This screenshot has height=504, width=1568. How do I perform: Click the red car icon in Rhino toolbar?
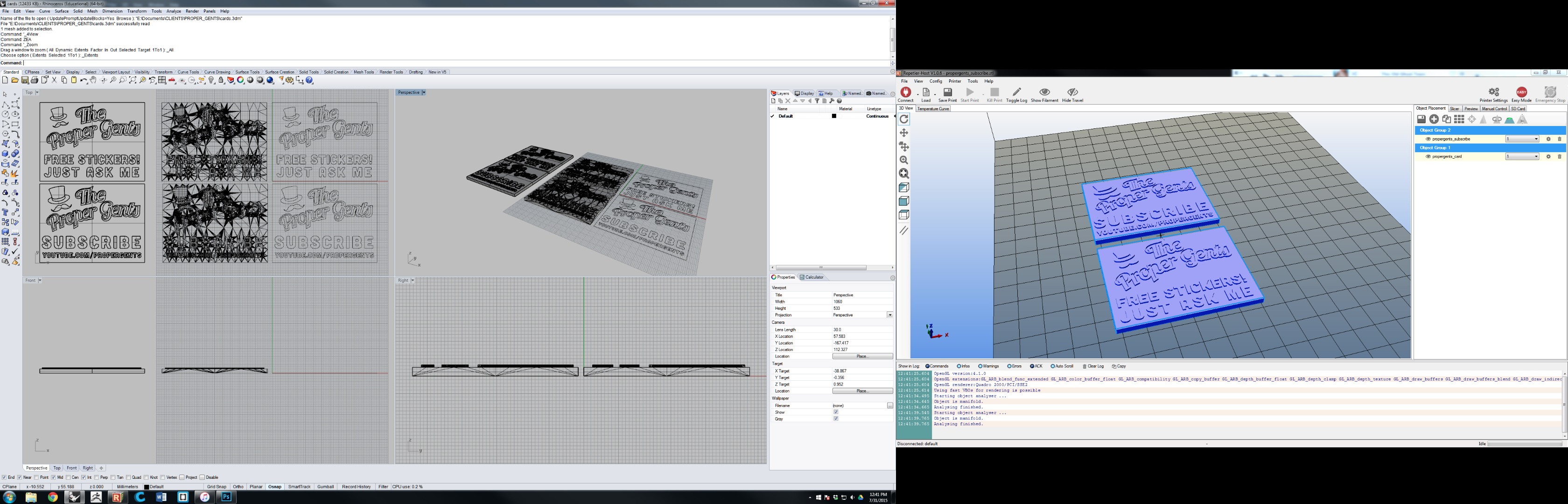pyautogui.click(x=172, y=80)
